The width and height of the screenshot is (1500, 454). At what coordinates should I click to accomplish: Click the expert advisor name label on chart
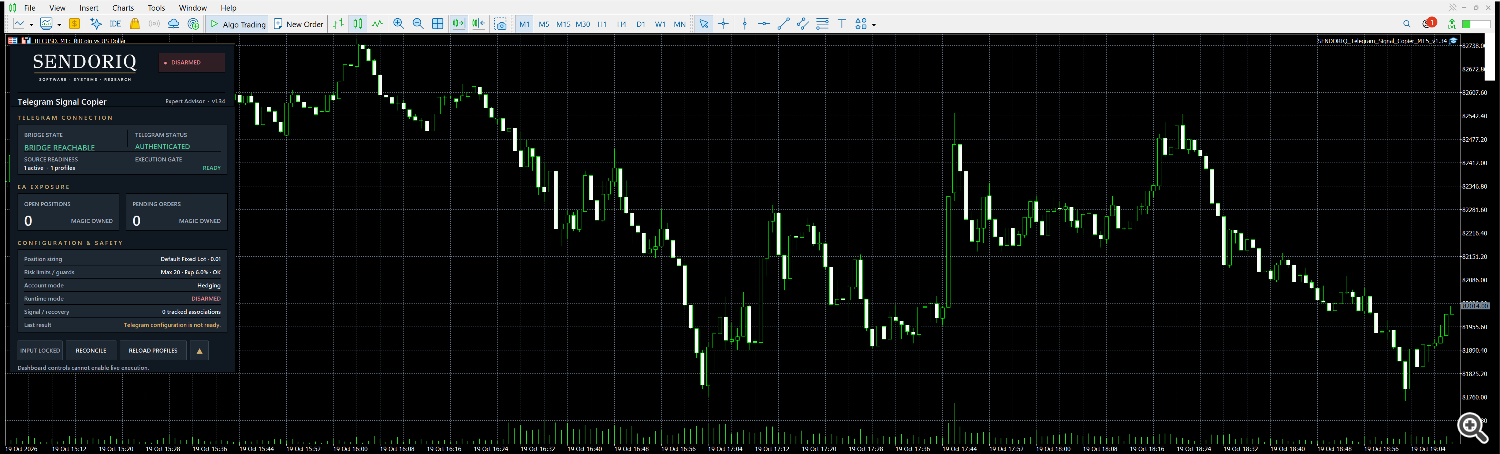click(1382, 41)
